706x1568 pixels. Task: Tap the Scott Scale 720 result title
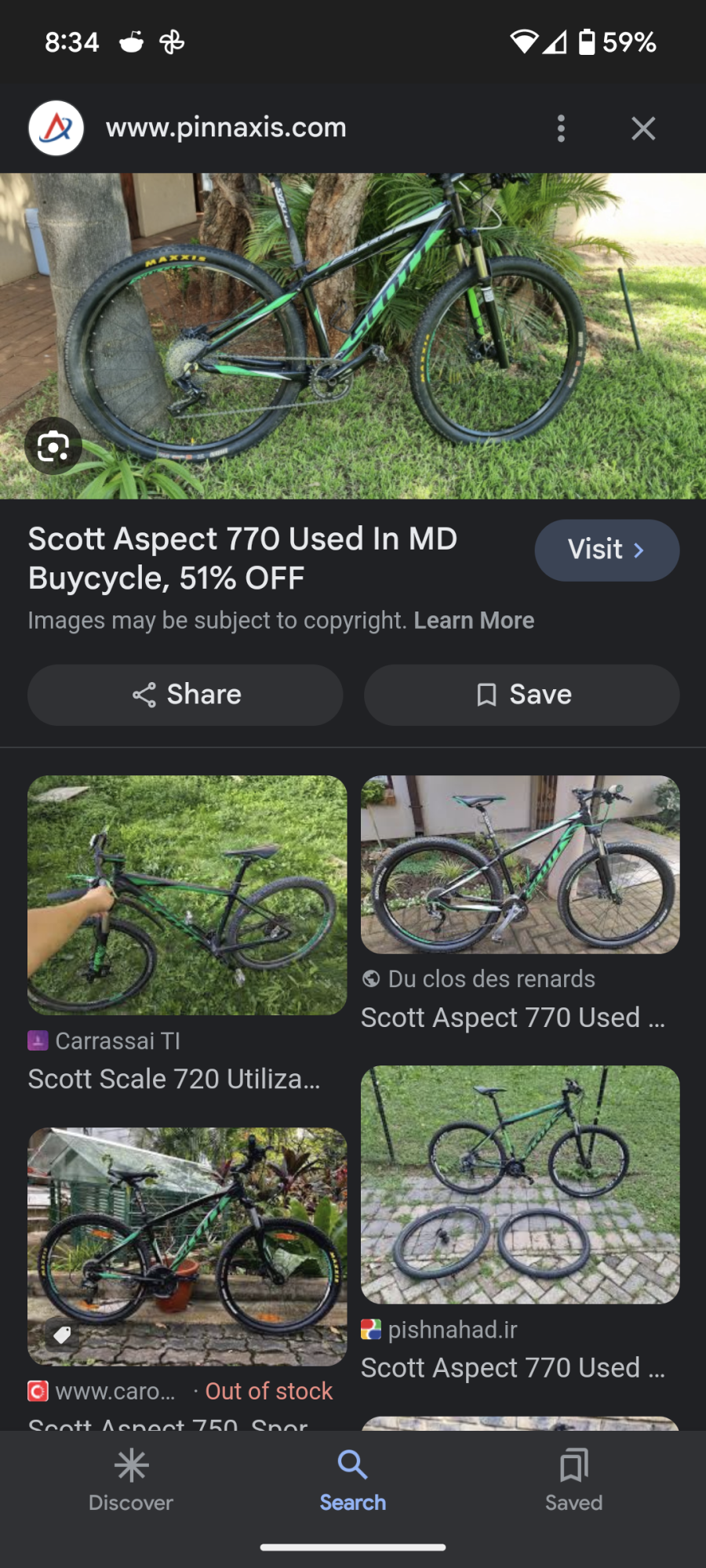coord(174,1080)
